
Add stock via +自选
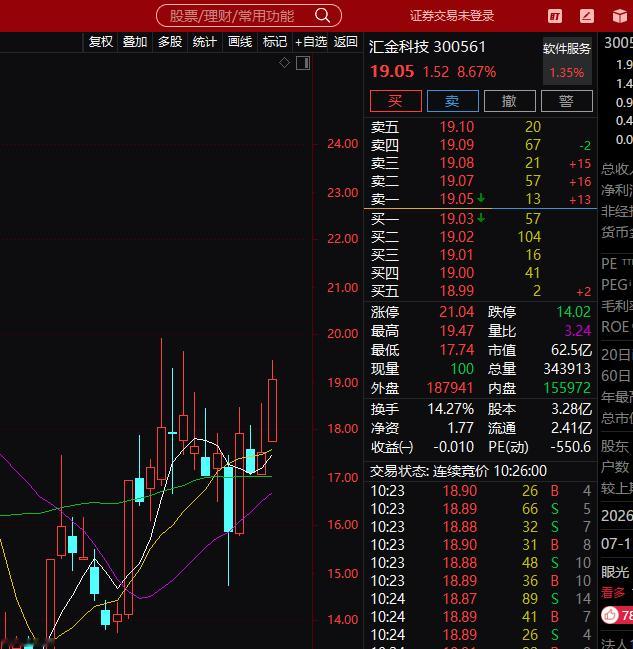(310, 42)
